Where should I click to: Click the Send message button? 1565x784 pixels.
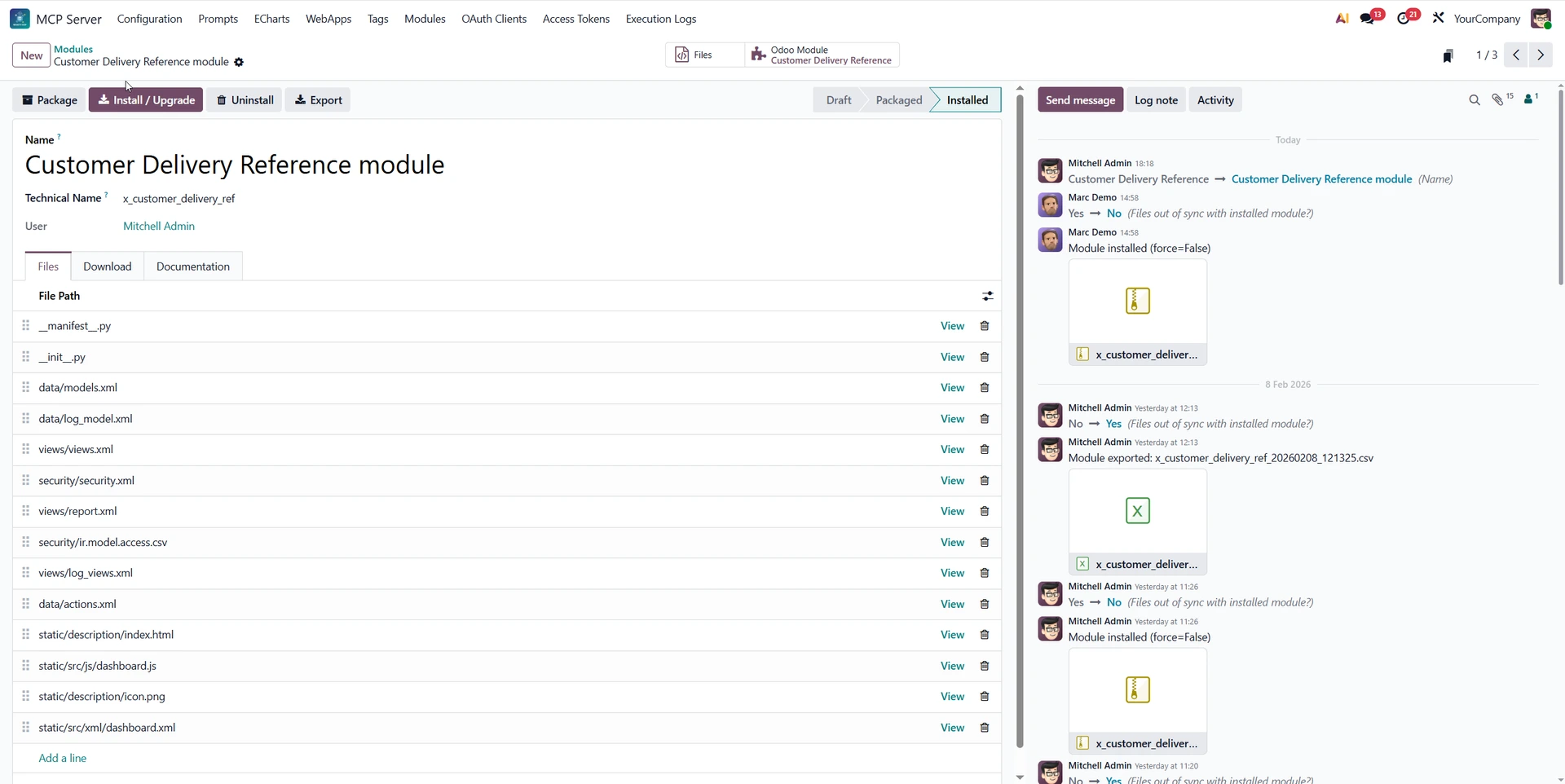[1080, 100]
